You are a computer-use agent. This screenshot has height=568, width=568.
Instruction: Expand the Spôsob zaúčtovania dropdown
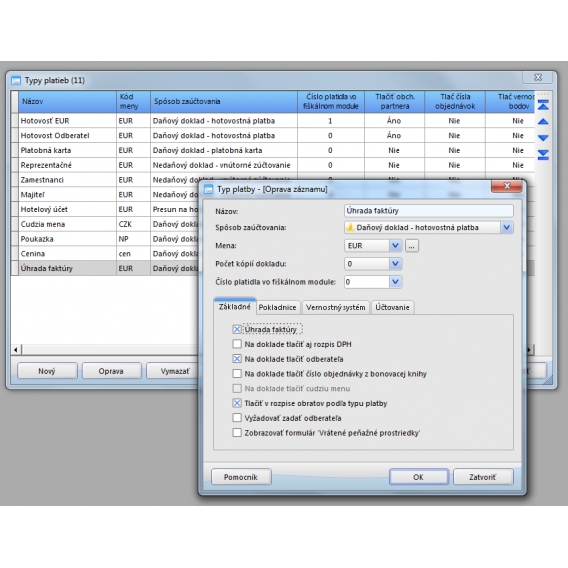tap(506, 227)
